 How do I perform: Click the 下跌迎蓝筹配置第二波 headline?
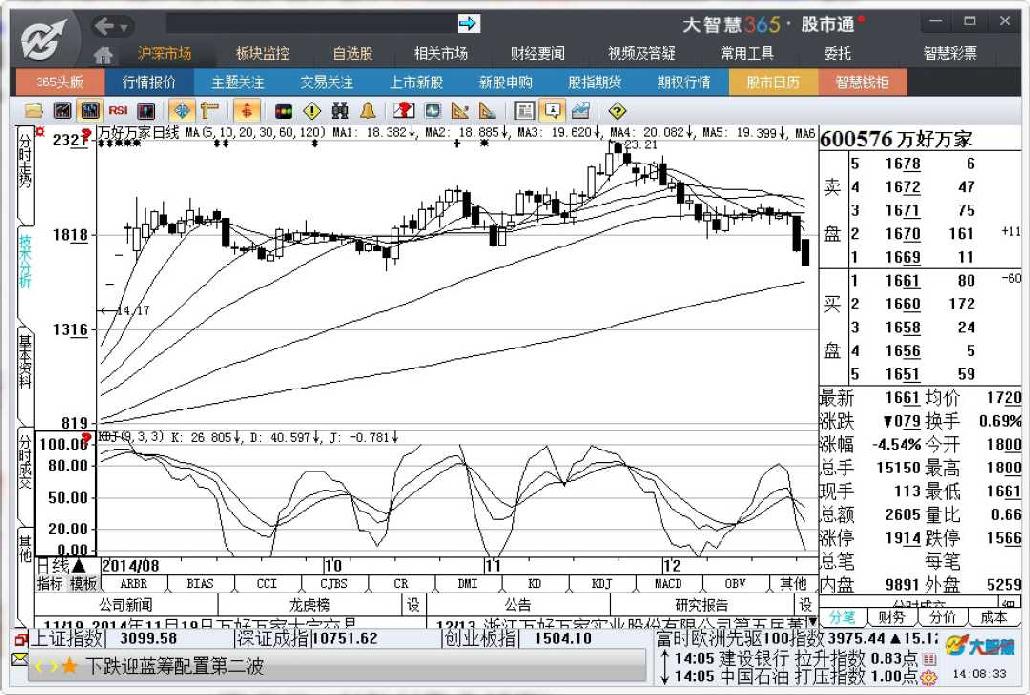[x=175, y=666]
